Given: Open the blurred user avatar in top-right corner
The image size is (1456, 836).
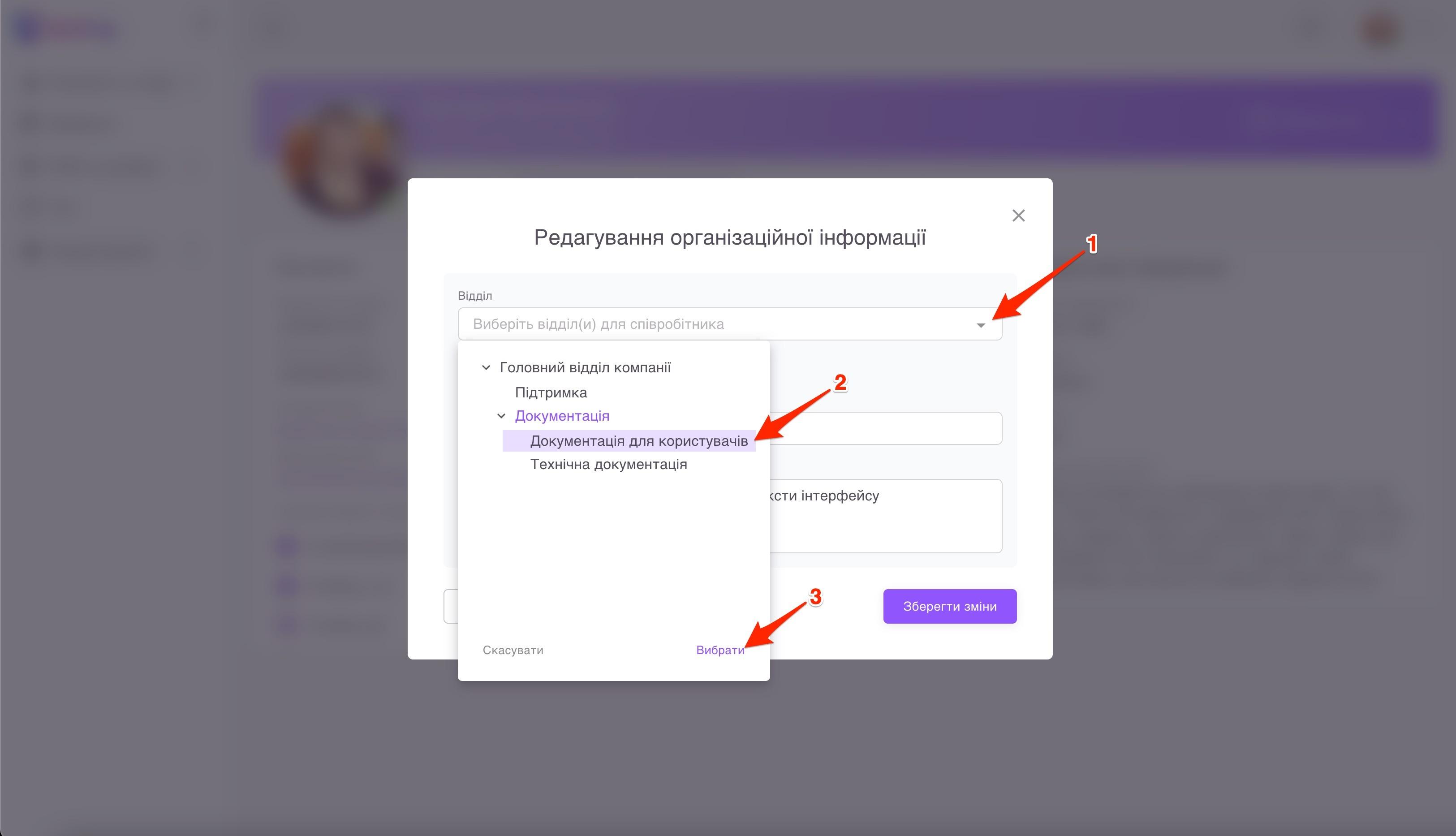Looking at the screenshot, I should [x=1380, y=30].
